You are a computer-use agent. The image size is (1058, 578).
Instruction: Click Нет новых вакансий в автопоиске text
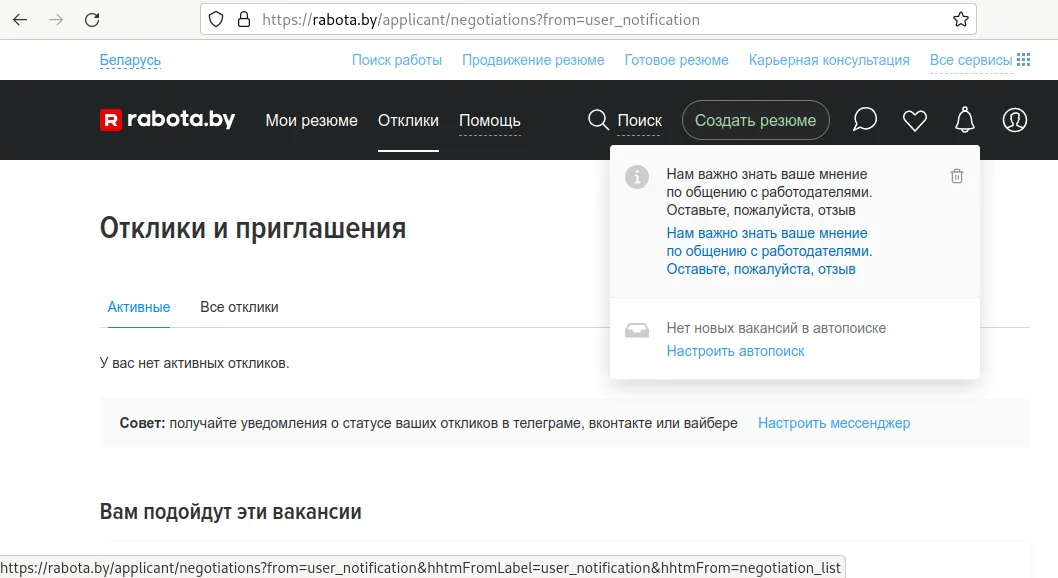776,328
